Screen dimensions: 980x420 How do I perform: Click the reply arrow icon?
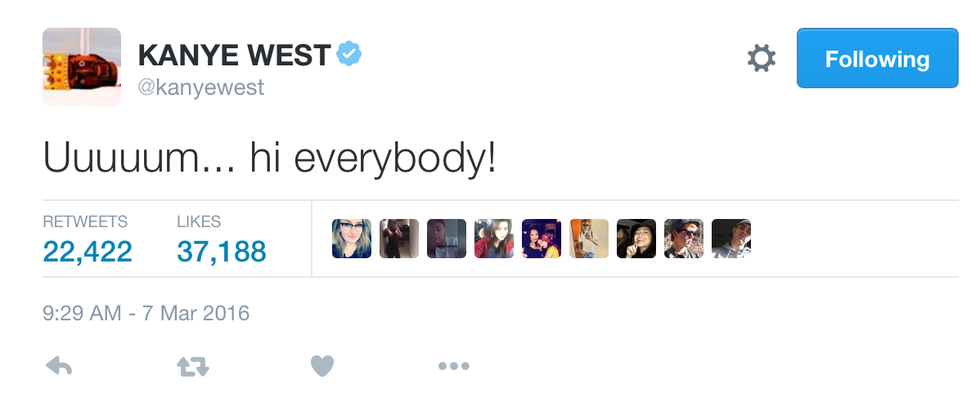coord(60,367)
